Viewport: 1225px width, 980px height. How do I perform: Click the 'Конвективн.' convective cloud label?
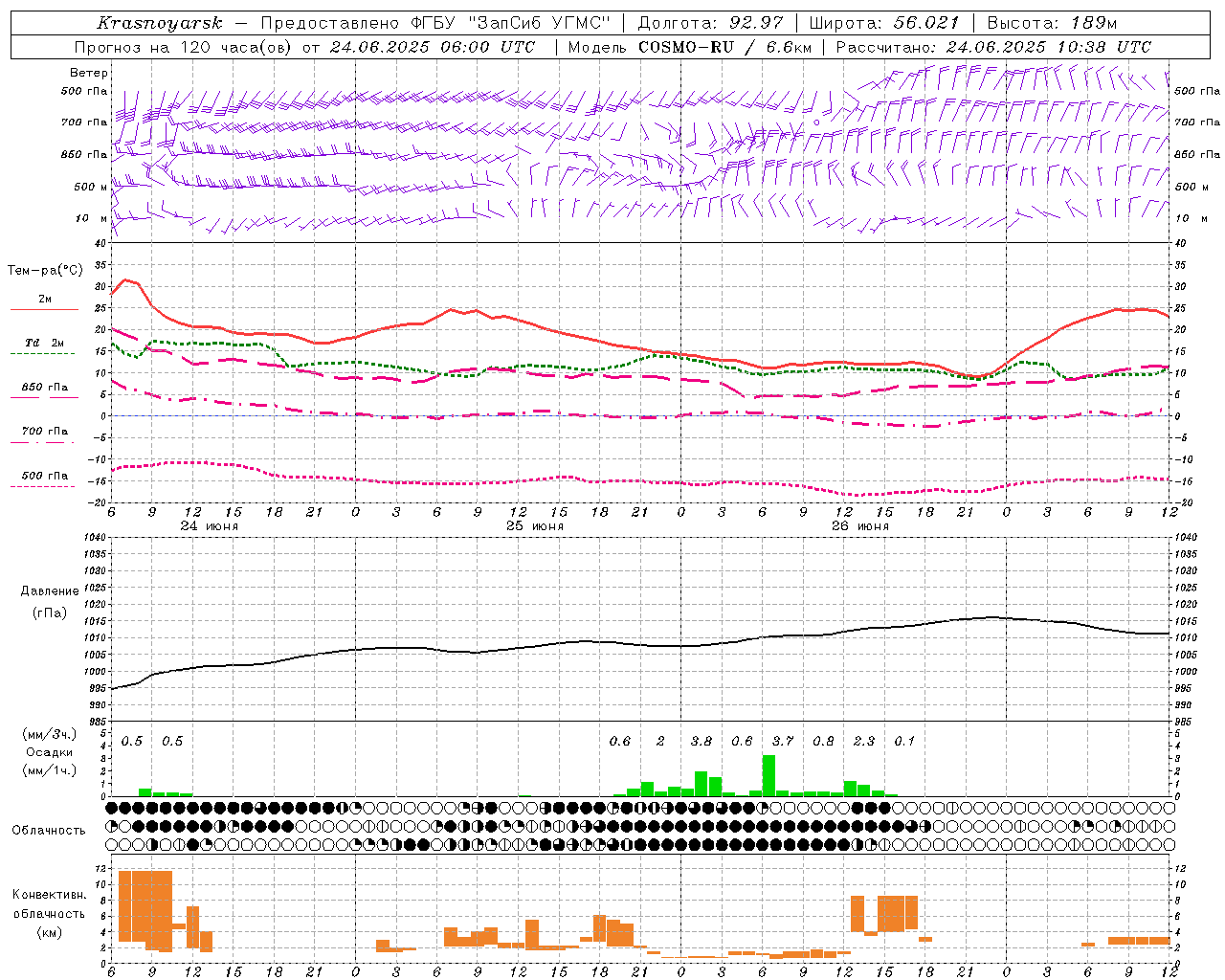[50, 895]
